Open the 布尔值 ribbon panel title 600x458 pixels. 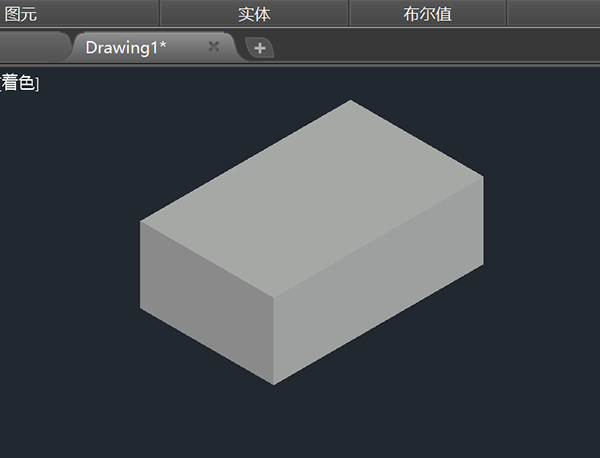pos(427,15)
